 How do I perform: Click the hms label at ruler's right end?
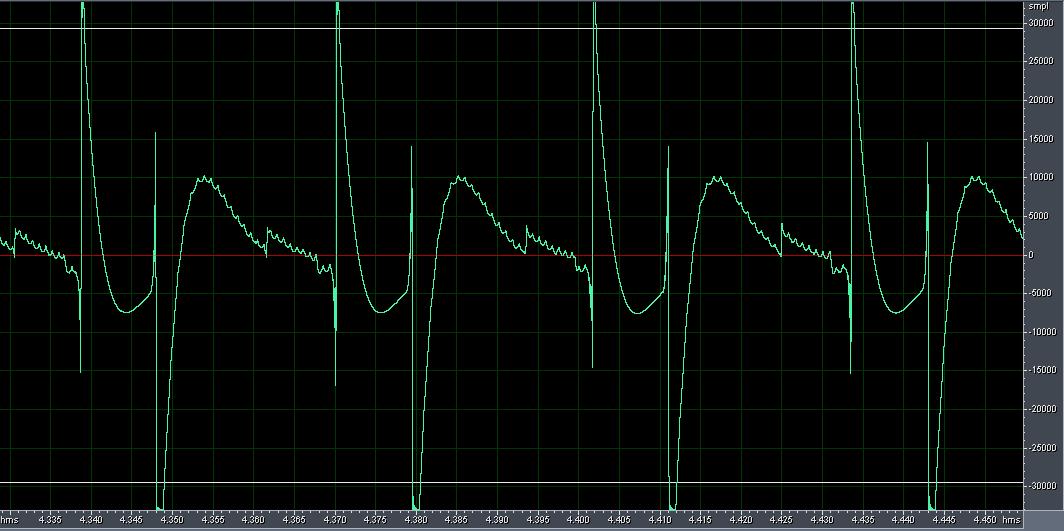[x=1010, y=520]
